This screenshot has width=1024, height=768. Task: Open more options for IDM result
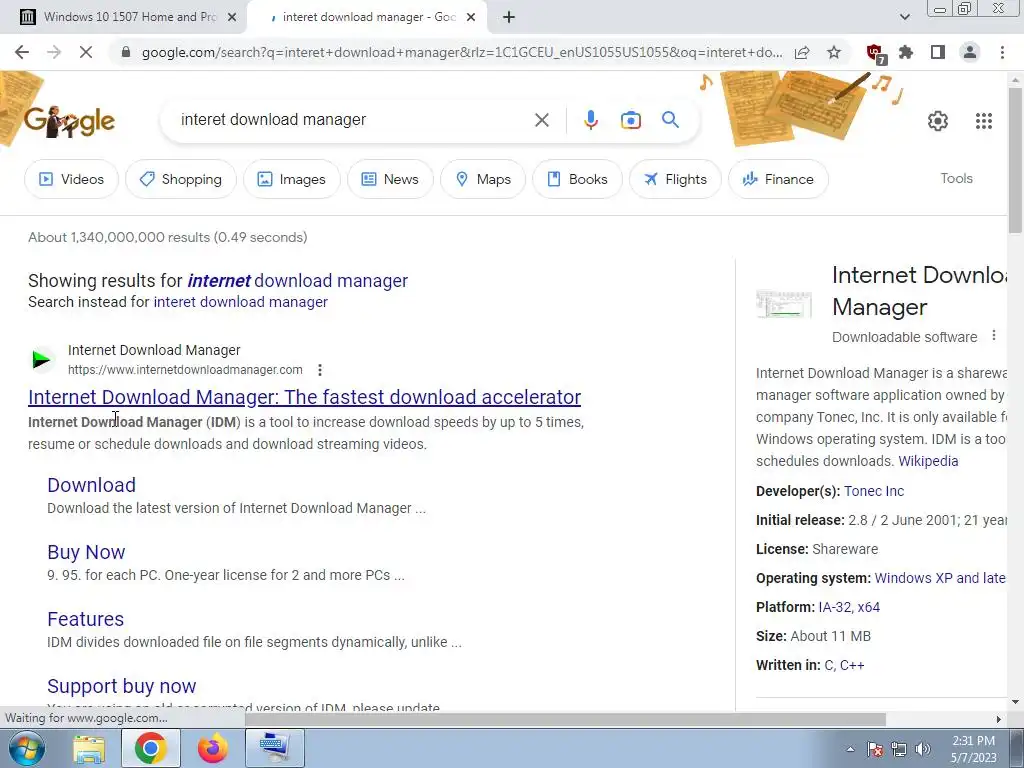[x=320, y=370]
